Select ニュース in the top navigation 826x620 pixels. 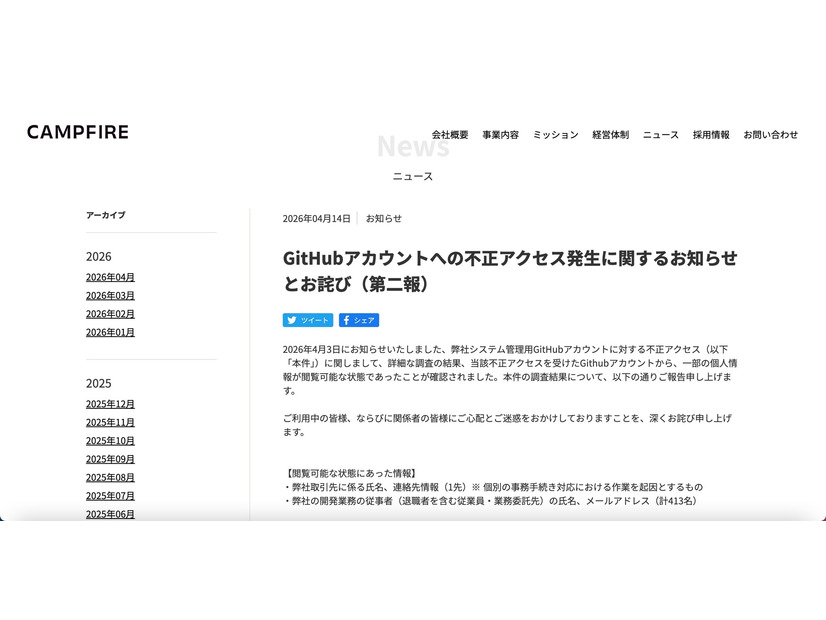click(x=661, y=135)
